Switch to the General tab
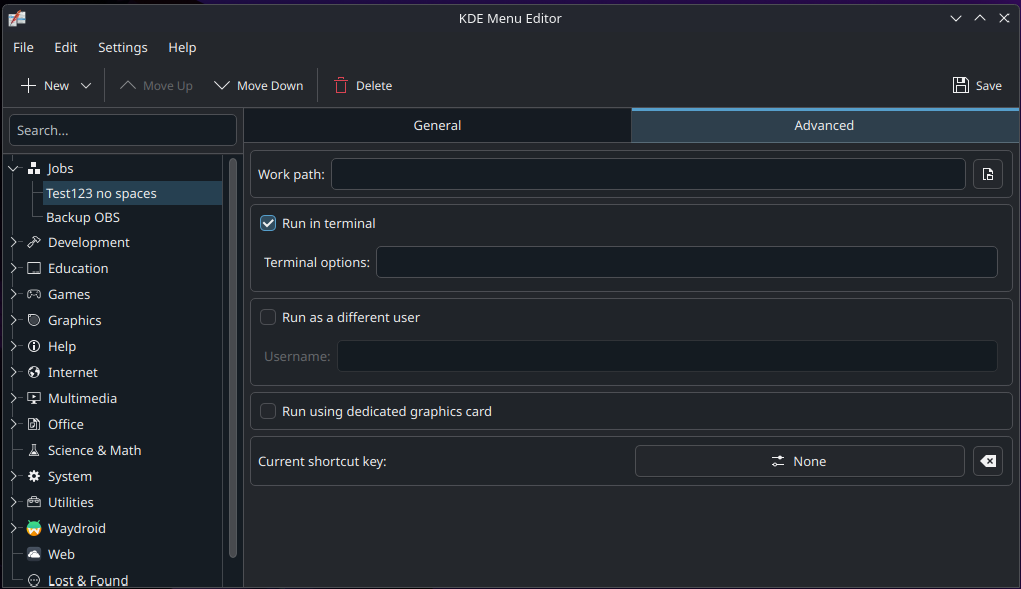Image resolution: width=1021 pixels, height=589 pixels. [437, 125]
